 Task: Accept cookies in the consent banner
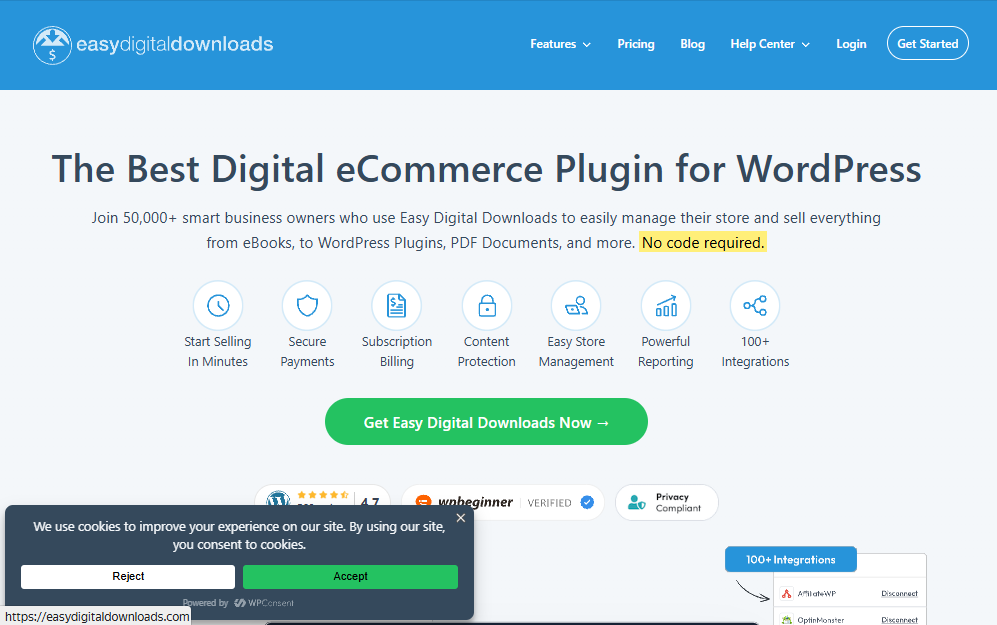click(x=350, y=577)
